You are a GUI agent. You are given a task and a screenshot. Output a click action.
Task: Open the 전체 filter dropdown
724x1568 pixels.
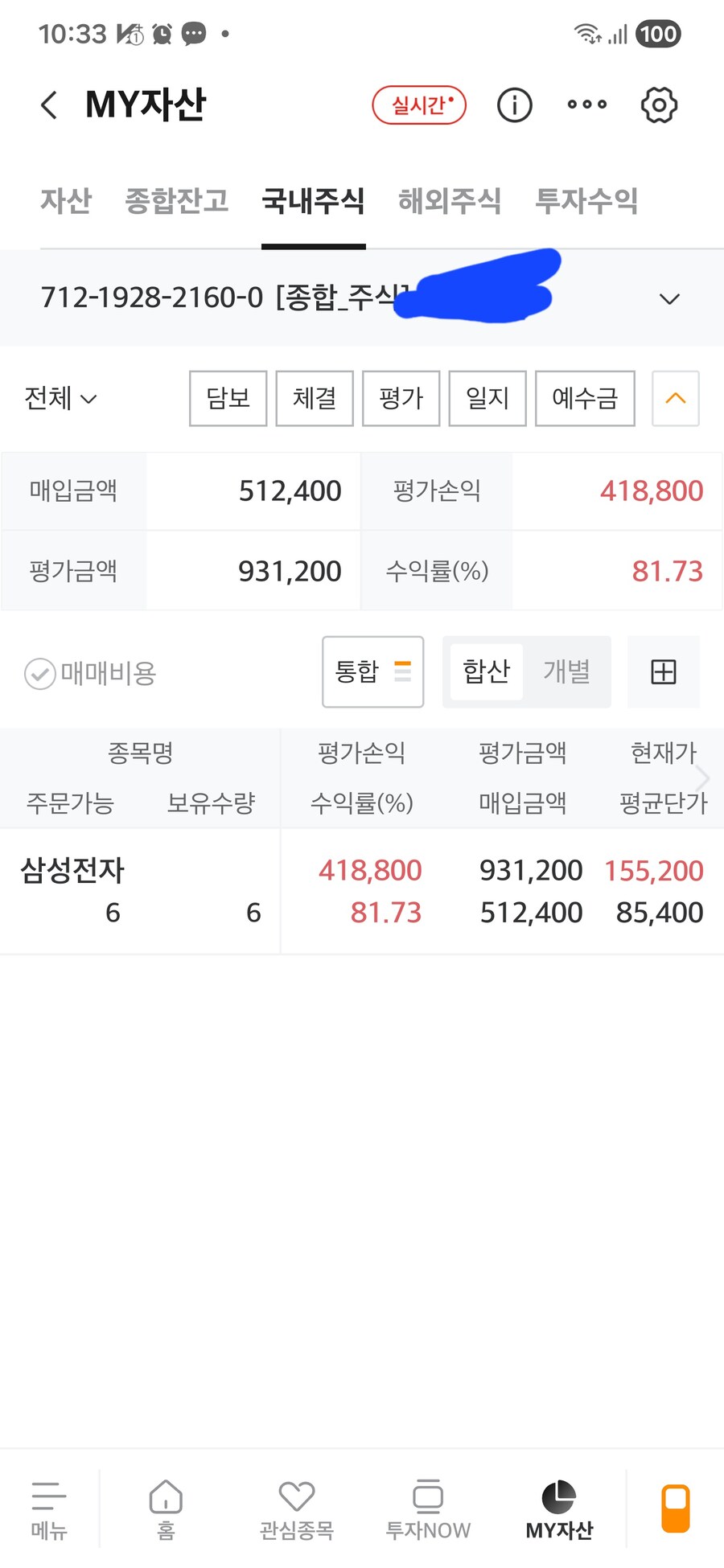[x=60, y=398]
